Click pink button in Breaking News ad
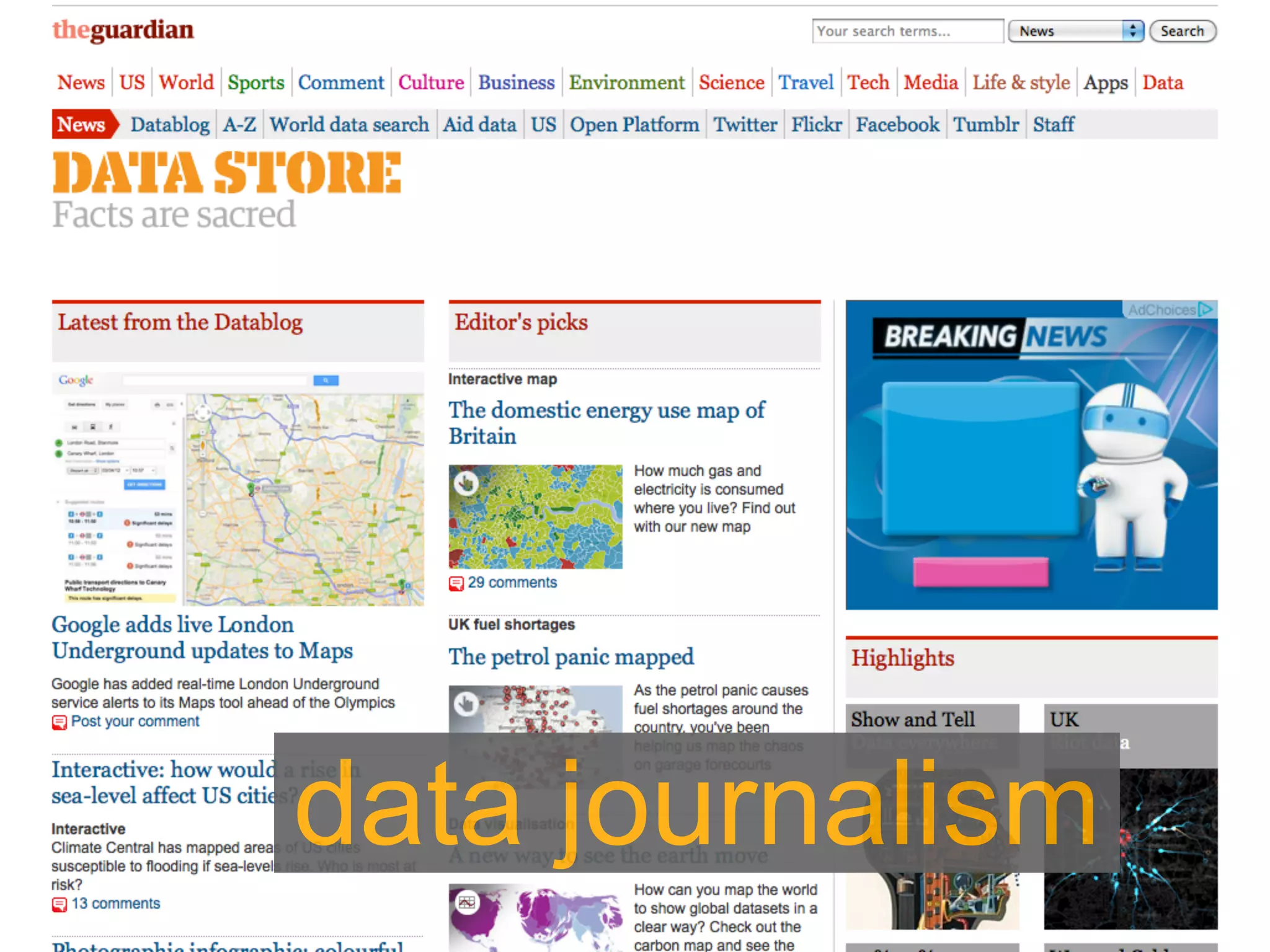Viewport: 1270px width, 952px height. pyautogui.click(x=981, y=571)
